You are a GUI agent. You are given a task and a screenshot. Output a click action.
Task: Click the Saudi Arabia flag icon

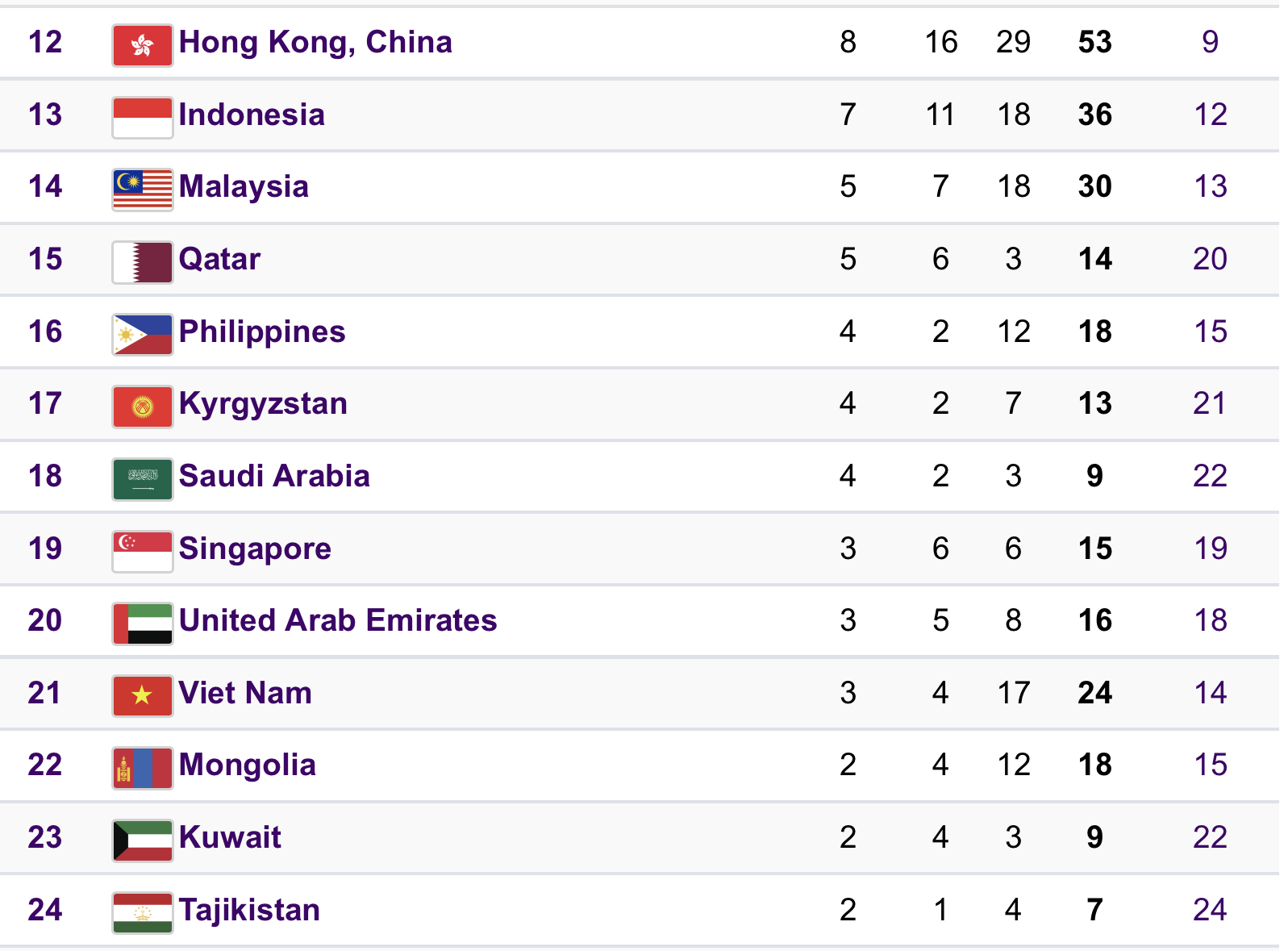(142, 479)
